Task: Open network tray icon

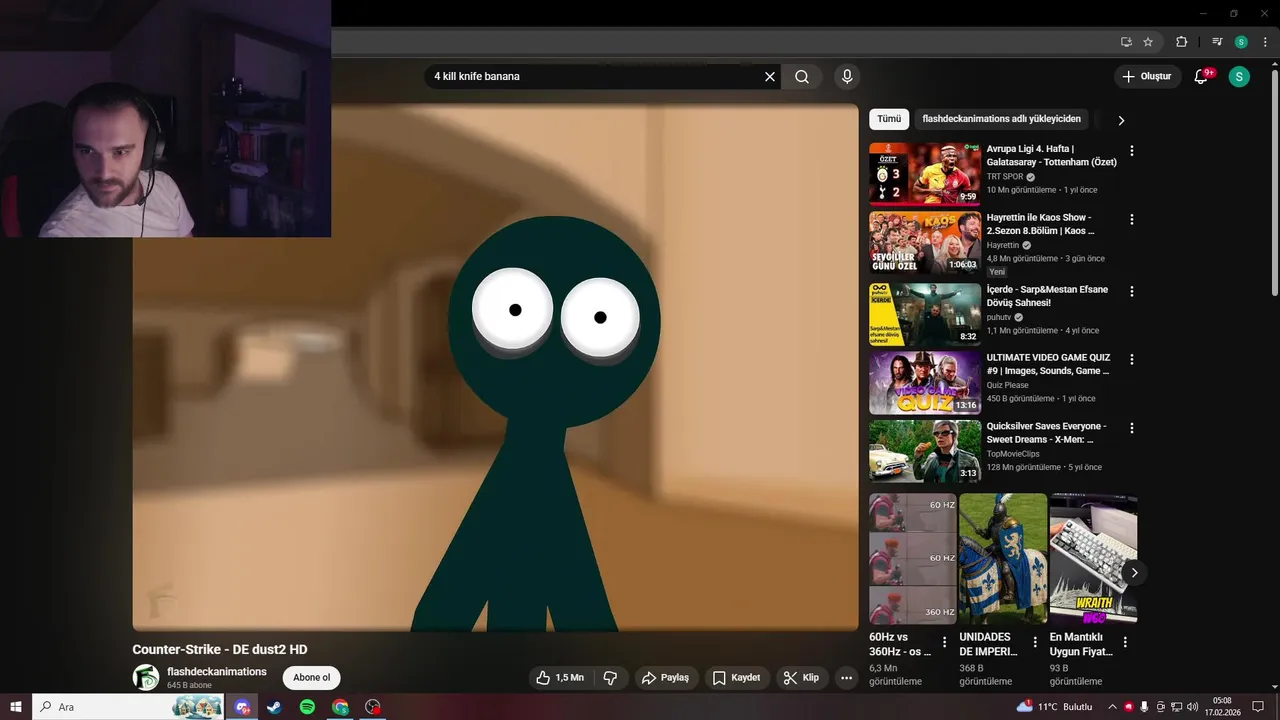Action: 1177,707
